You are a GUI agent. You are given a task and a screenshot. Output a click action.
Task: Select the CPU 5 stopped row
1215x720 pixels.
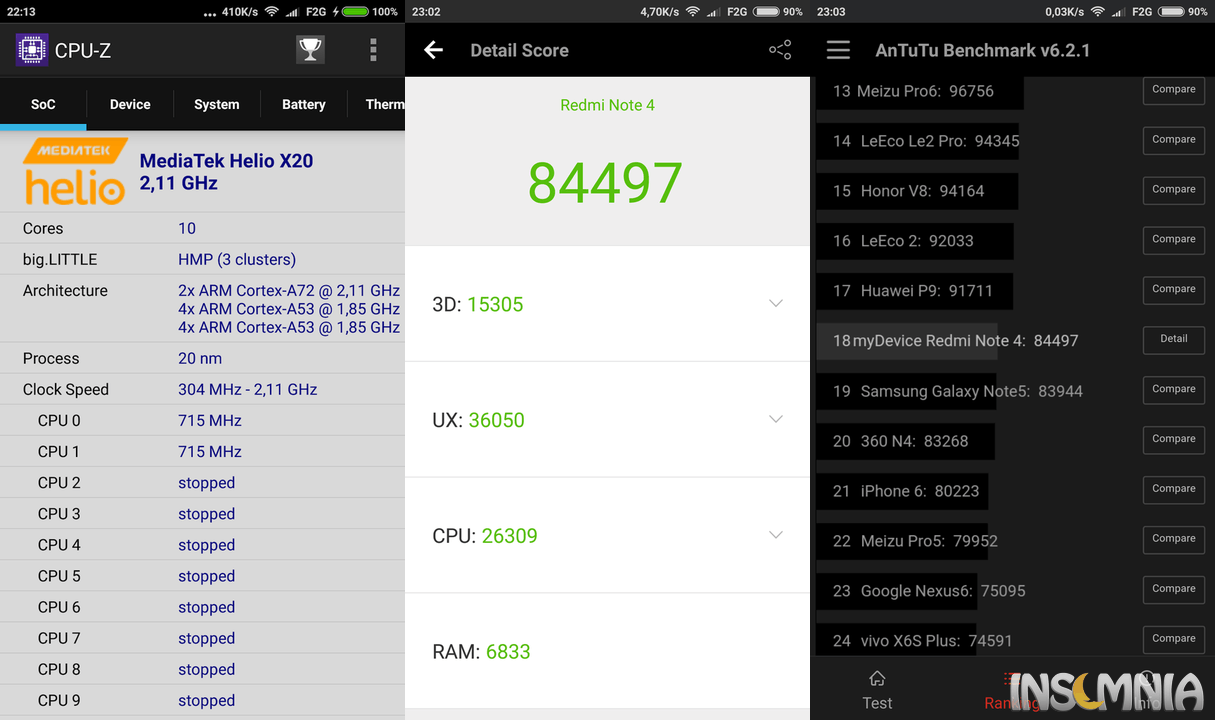(x=202, y=575)
